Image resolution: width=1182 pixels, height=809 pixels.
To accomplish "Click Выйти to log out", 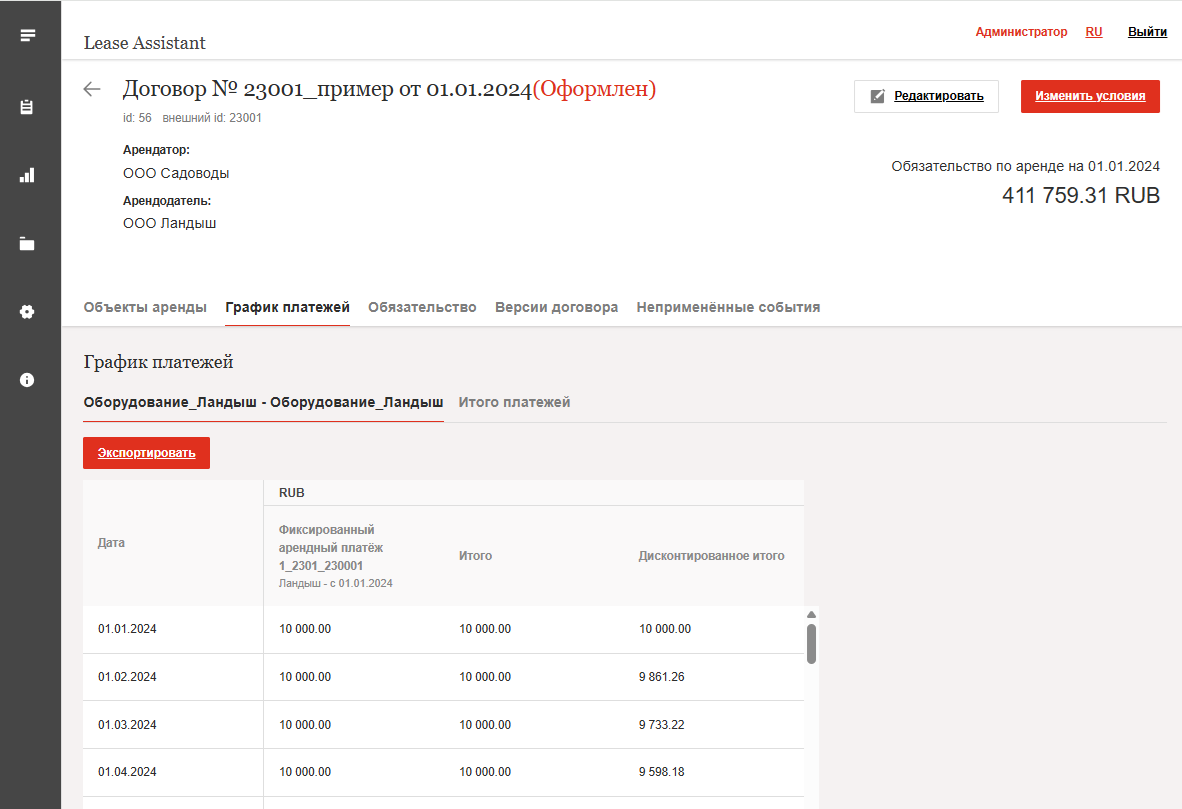I will (1147, 31).
